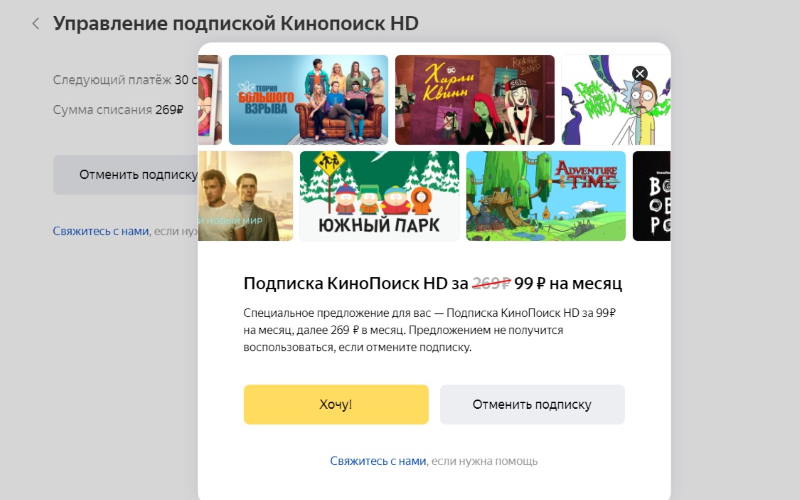800x500 pixels.
Task: Click the yellow Хочу! button
Action: [336, 404]
